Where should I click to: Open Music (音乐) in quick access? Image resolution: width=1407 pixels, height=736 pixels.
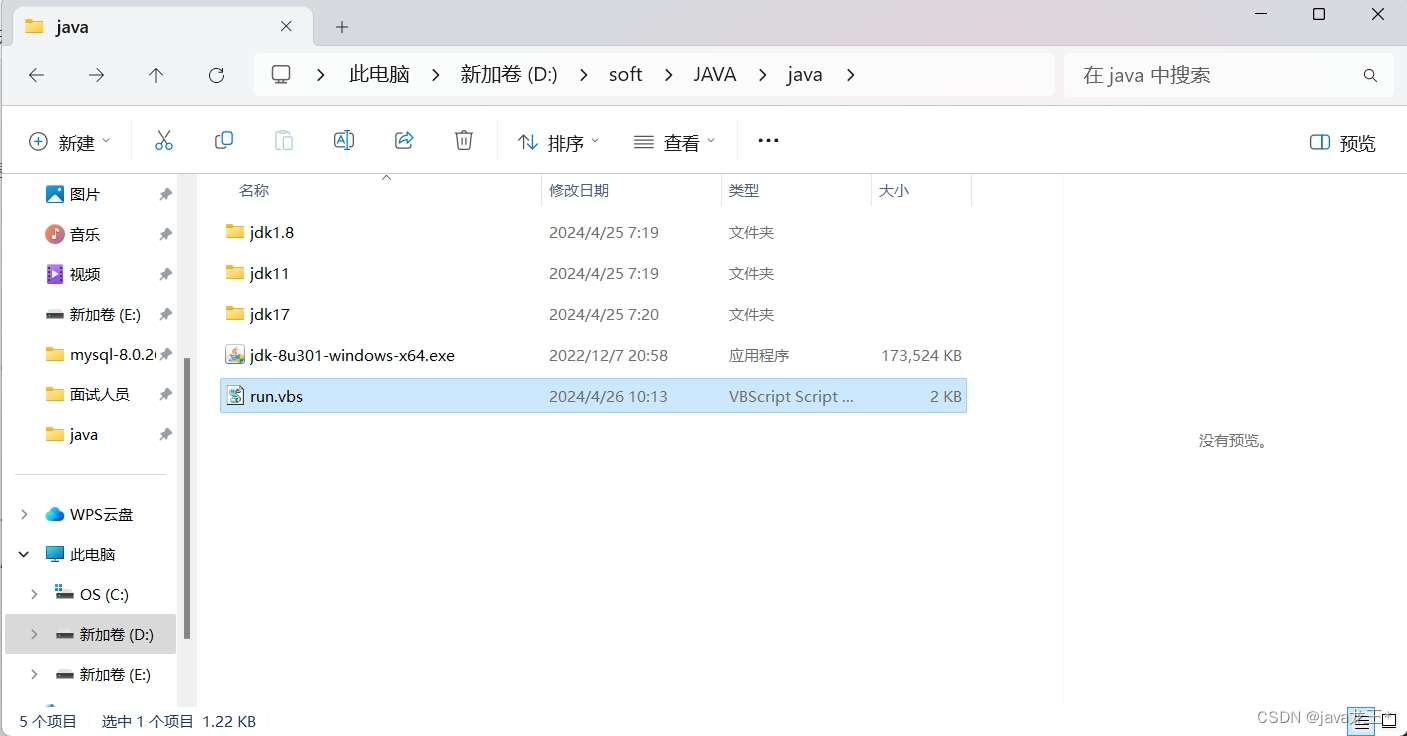pyautogui.click(x=85, y=234)
